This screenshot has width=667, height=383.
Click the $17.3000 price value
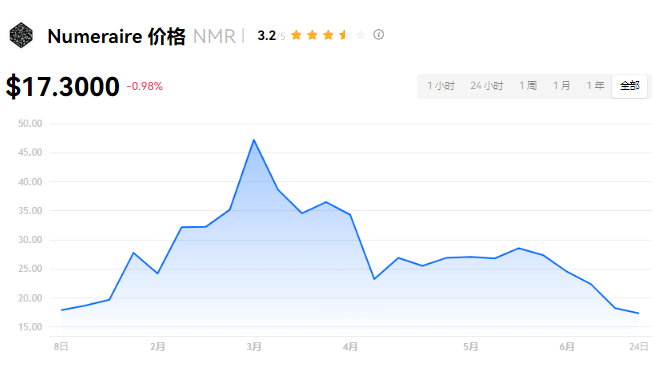coord(63,86)
